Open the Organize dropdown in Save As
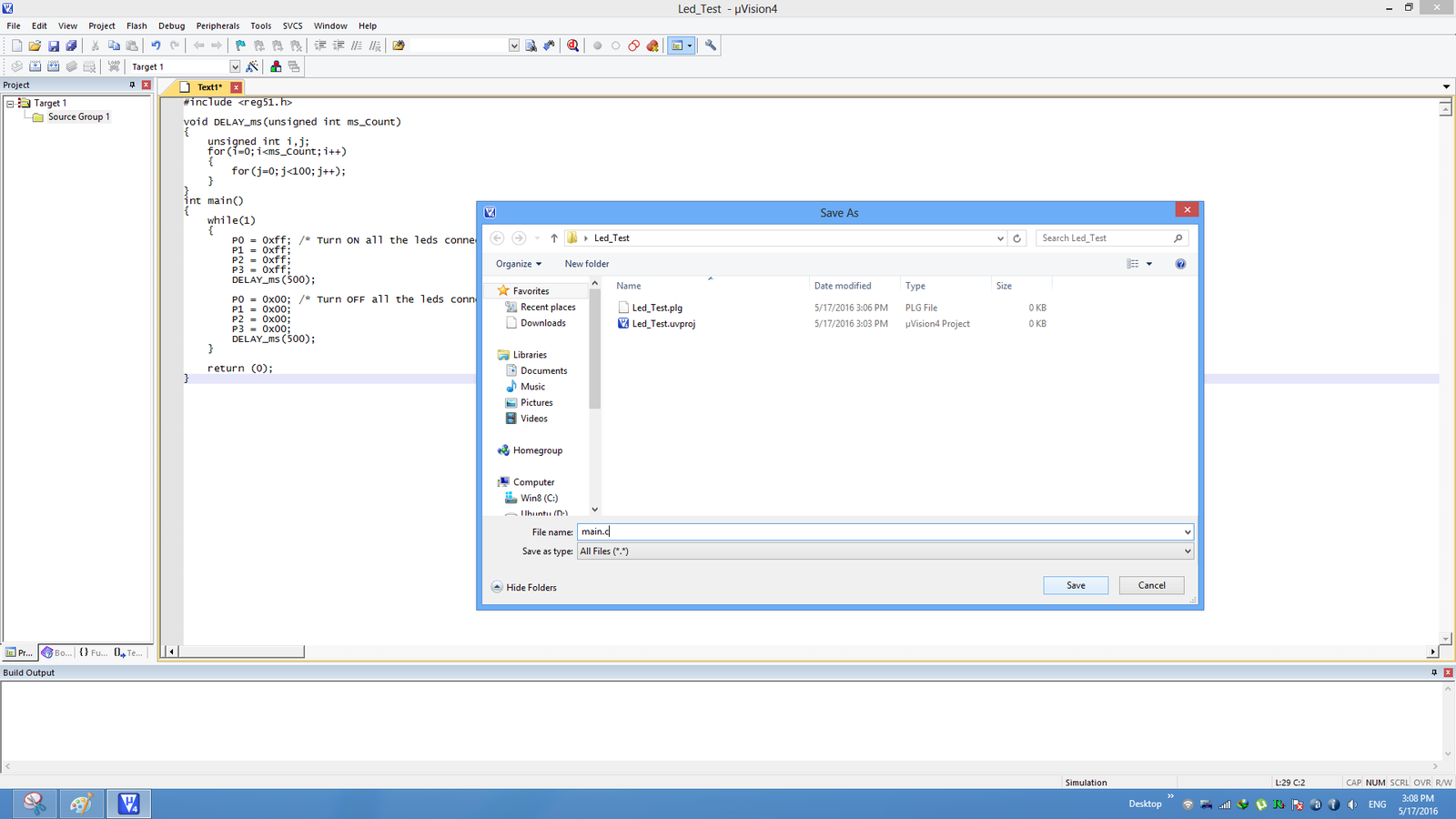 pos(519,264)
